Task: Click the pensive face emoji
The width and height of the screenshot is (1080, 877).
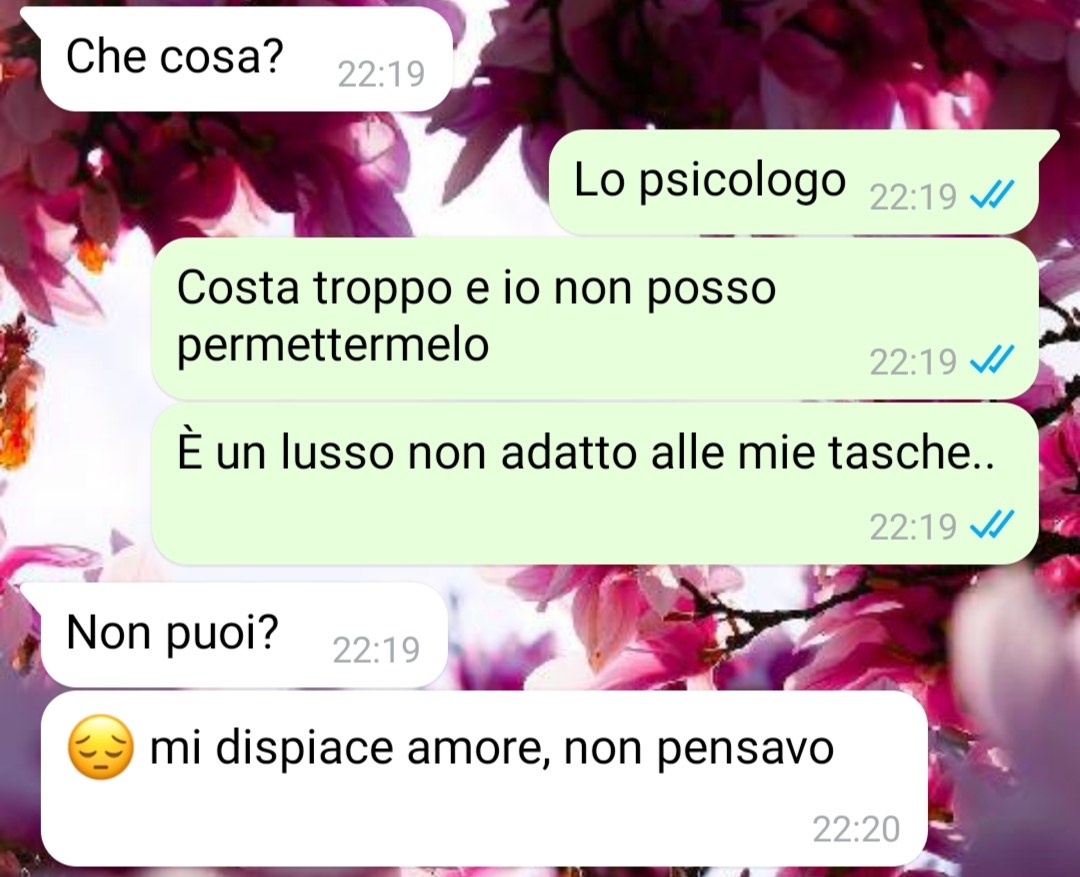Action: pyautogui.click(x=101, y=747)
